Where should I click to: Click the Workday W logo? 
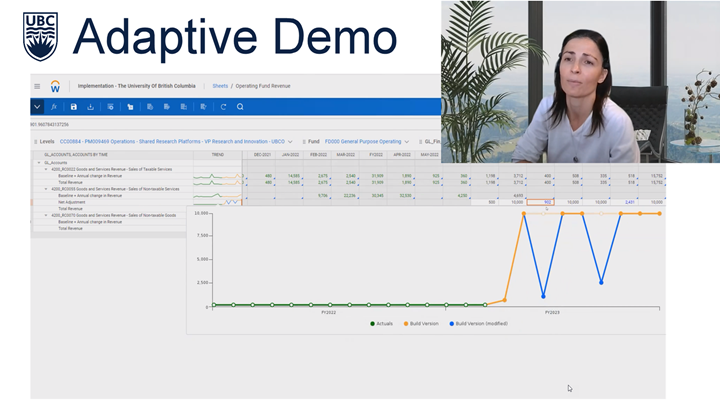(x=55, y=86)
